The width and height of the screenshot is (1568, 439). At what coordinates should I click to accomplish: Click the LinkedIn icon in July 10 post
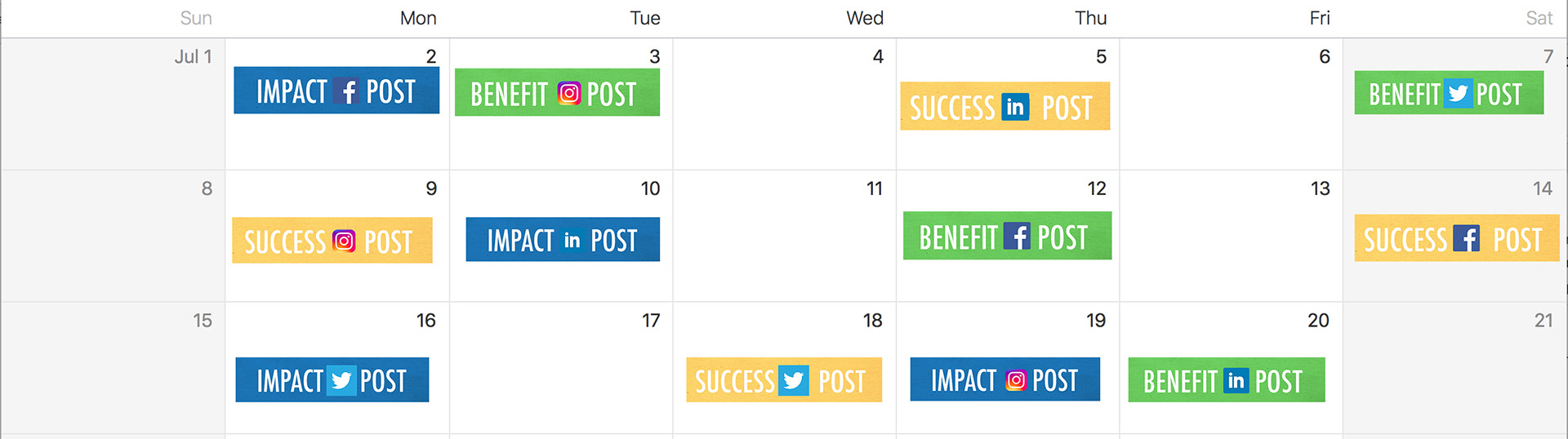click(572, 241)
